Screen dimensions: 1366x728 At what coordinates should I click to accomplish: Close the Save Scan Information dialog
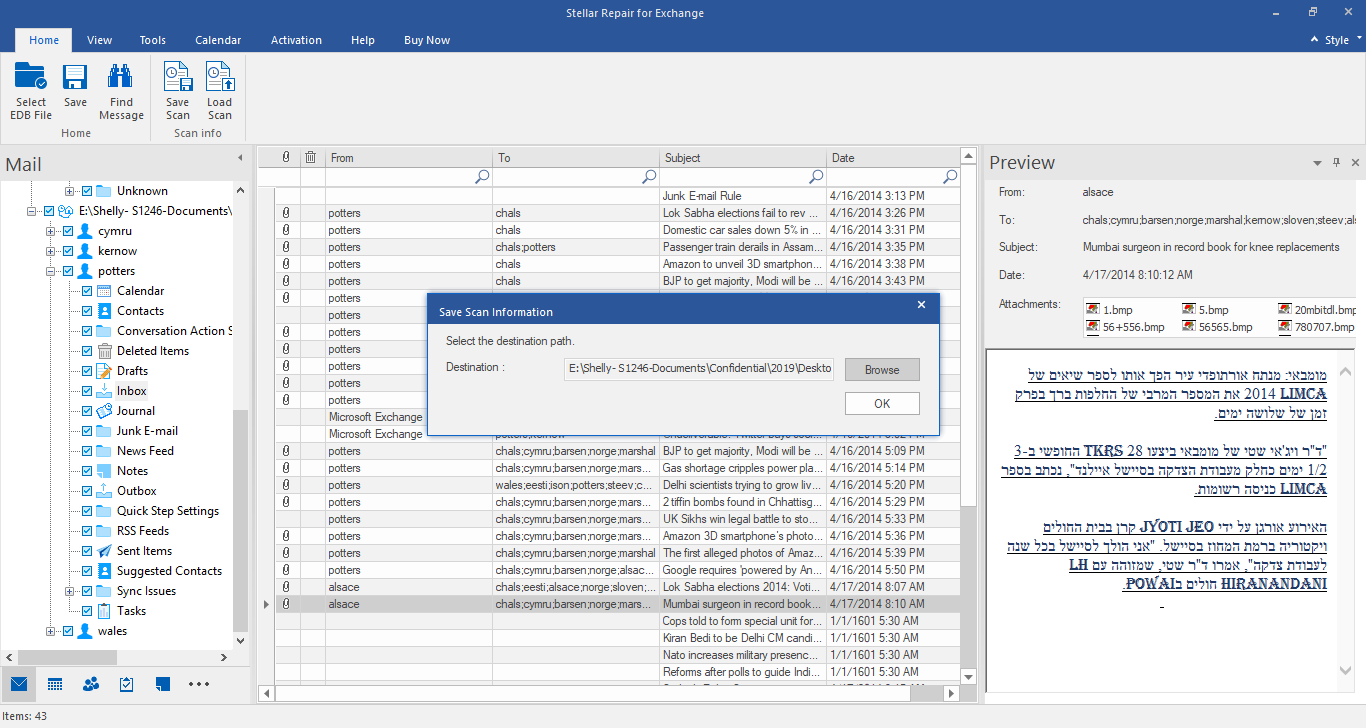pos(921,305)
